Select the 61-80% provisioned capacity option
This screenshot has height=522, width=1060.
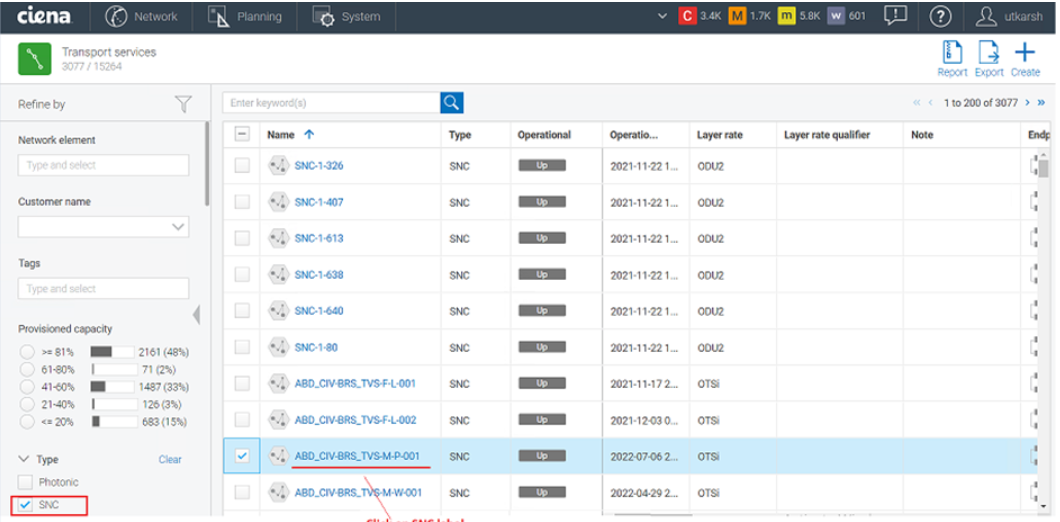pos(27,370)
